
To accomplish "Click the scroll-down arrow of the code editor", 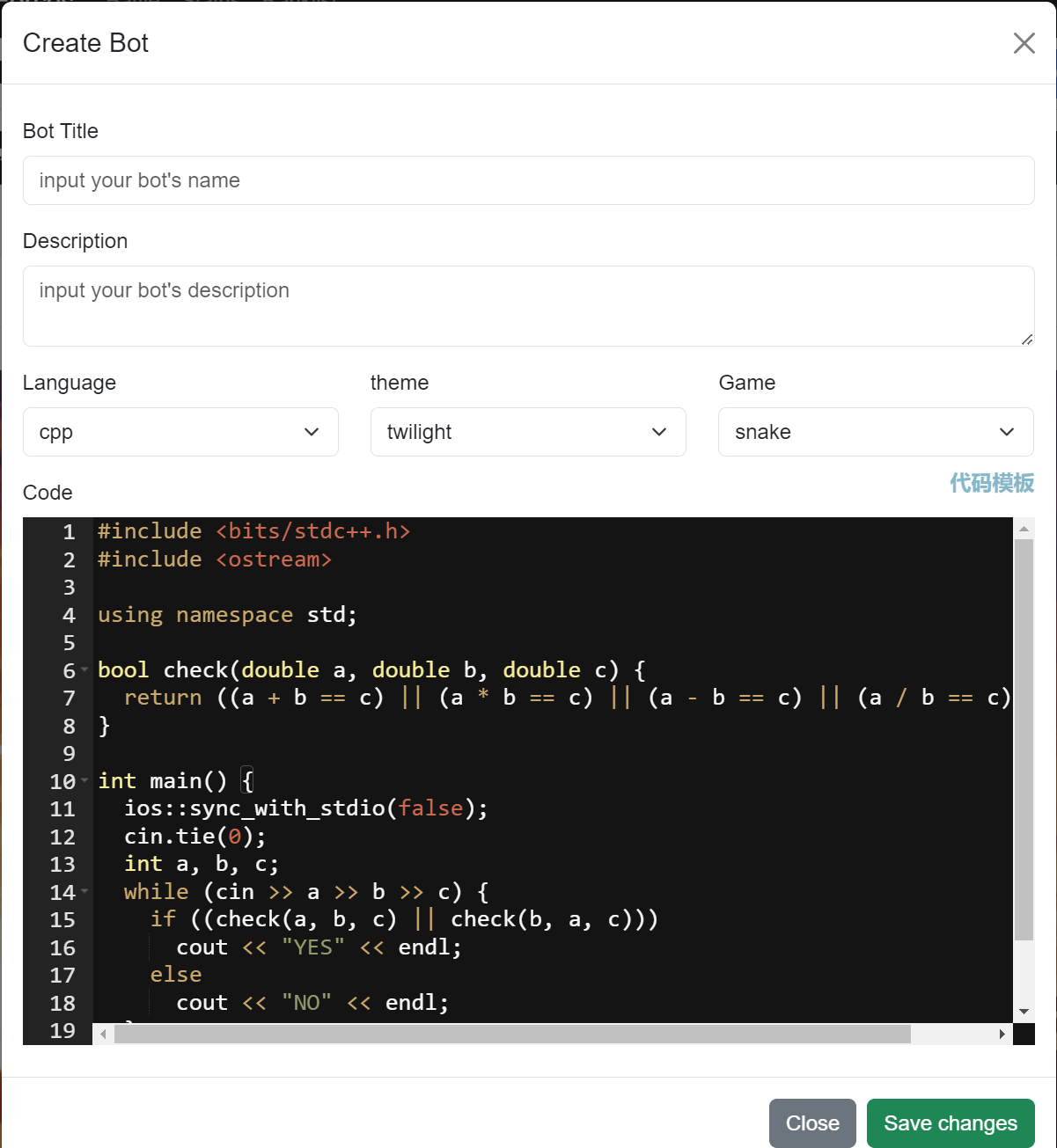I will 1024,1012.
